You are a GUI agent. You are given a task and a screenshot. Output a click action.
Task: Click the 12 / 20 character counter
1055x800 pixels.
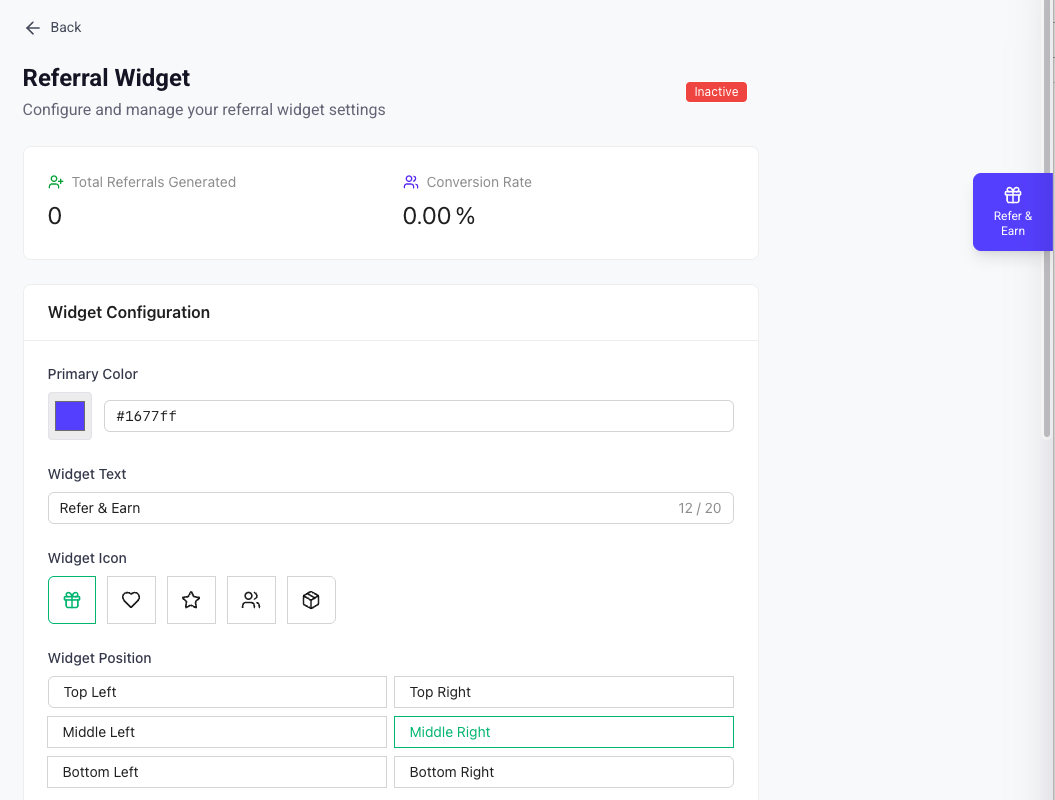pos(699,508)
